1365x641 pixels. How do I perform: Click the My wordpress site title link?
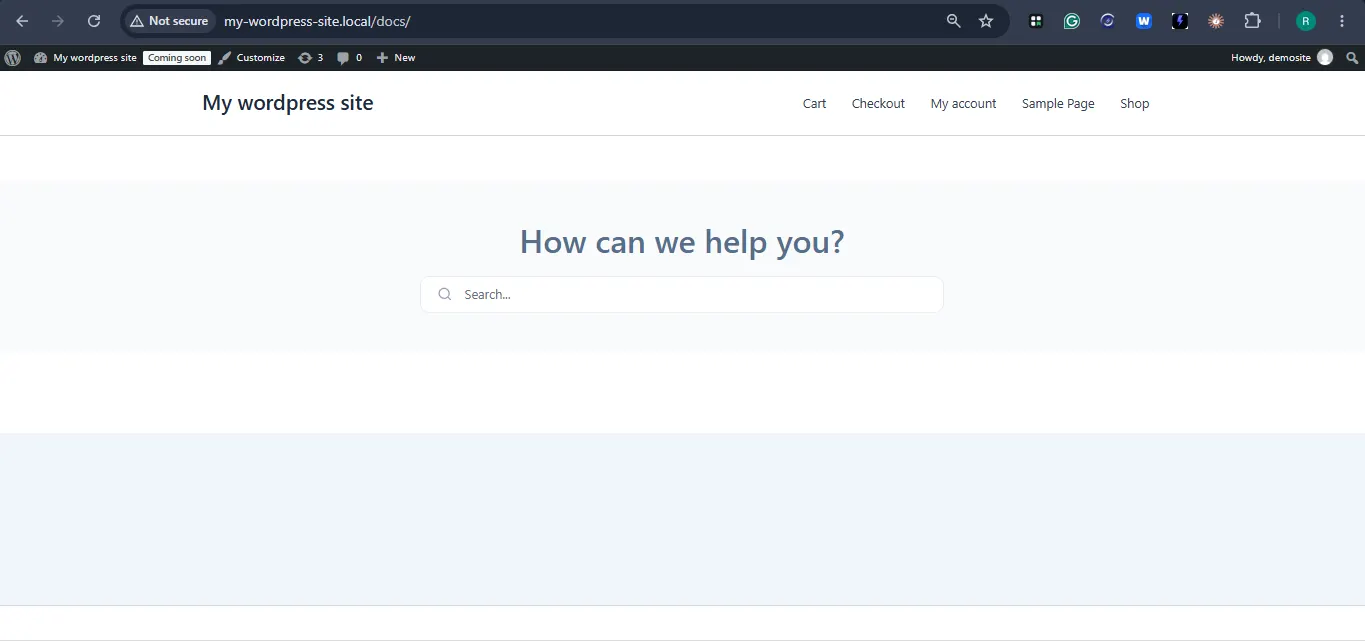(x=288, y=103)
